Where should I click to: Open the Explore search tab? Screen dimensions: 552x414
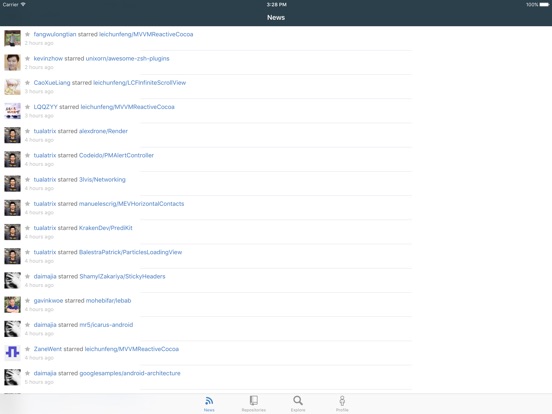298,403
